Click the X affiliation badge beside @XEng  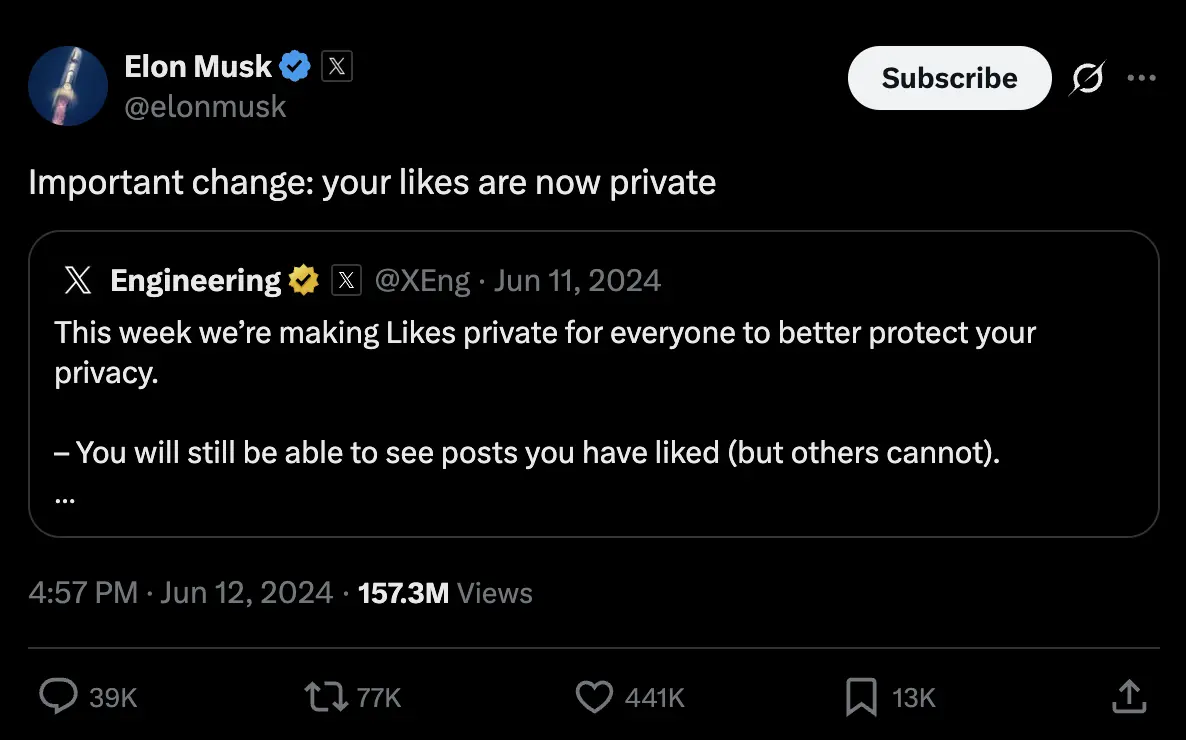[x=346, y=280]
